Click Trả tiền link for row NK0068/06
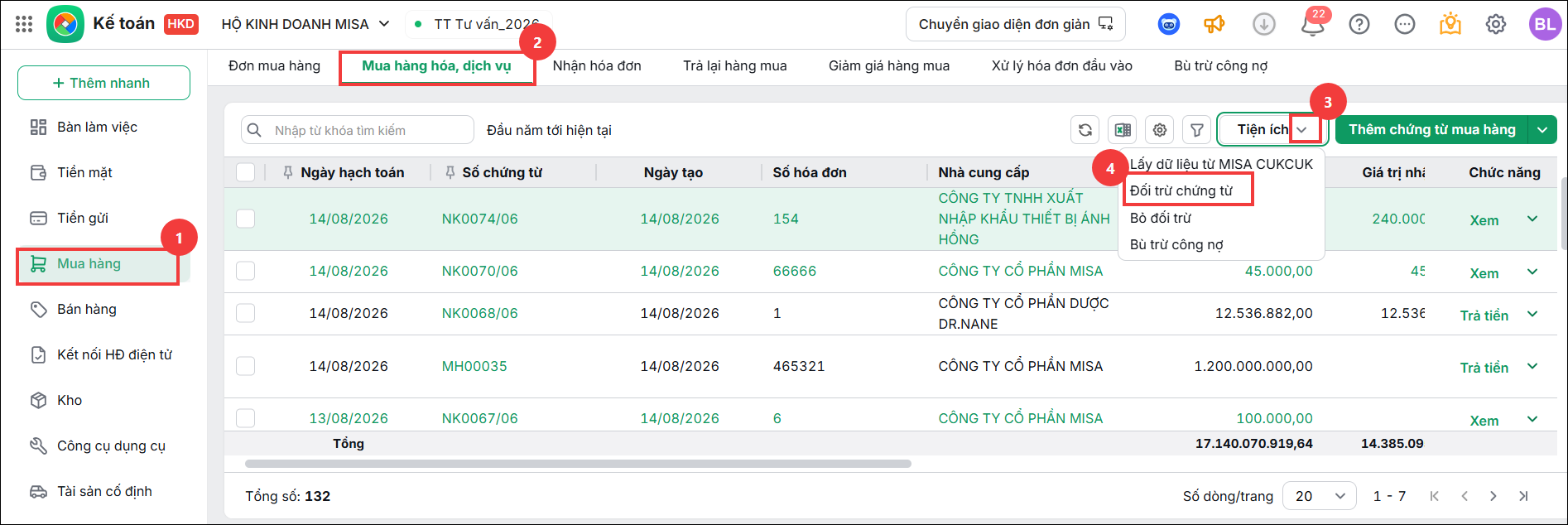Viewport: 1568px width, 525px height. pyautogui.click(x=1484, y=315)
